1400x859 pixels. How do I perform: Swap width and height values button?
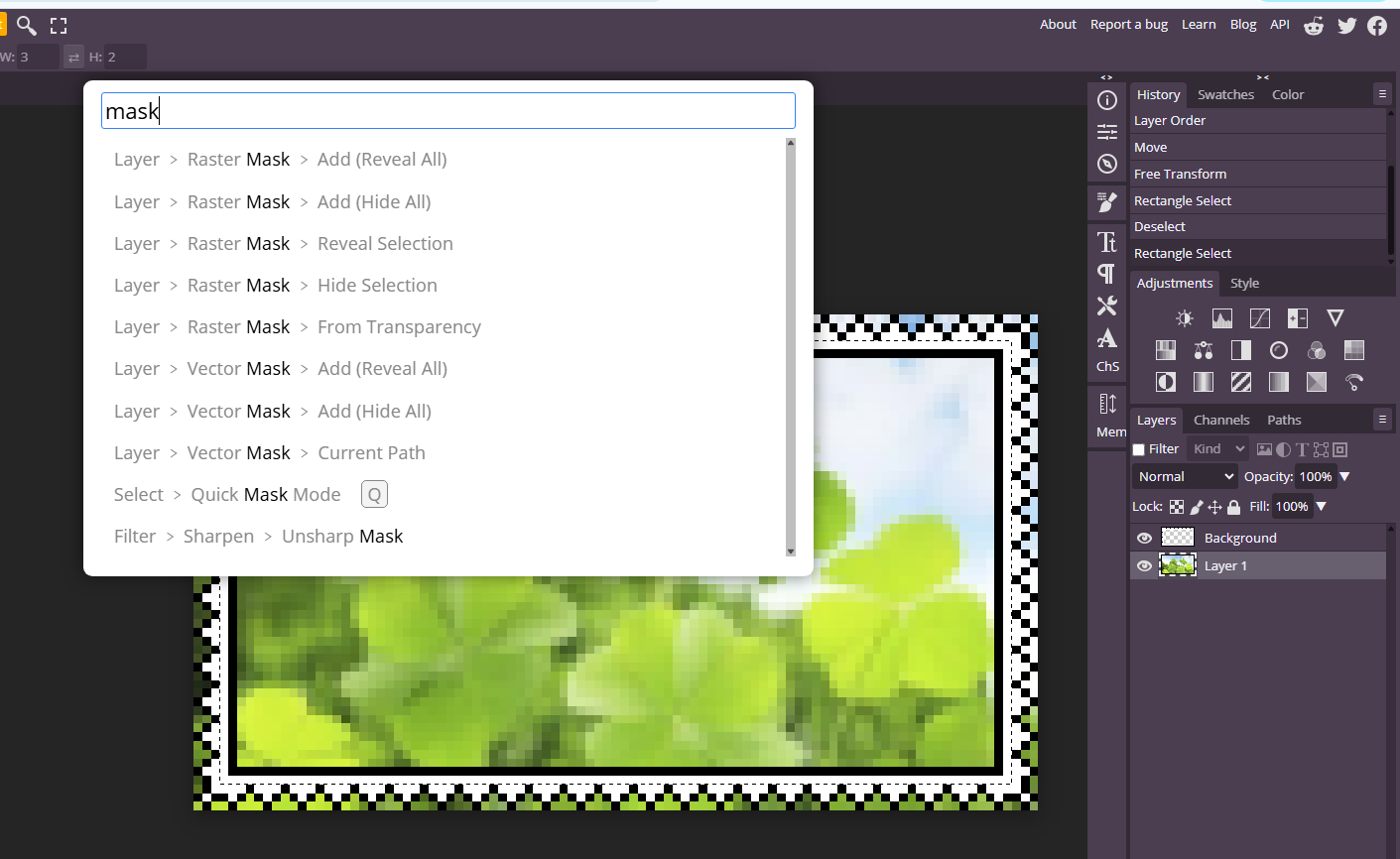73,58
